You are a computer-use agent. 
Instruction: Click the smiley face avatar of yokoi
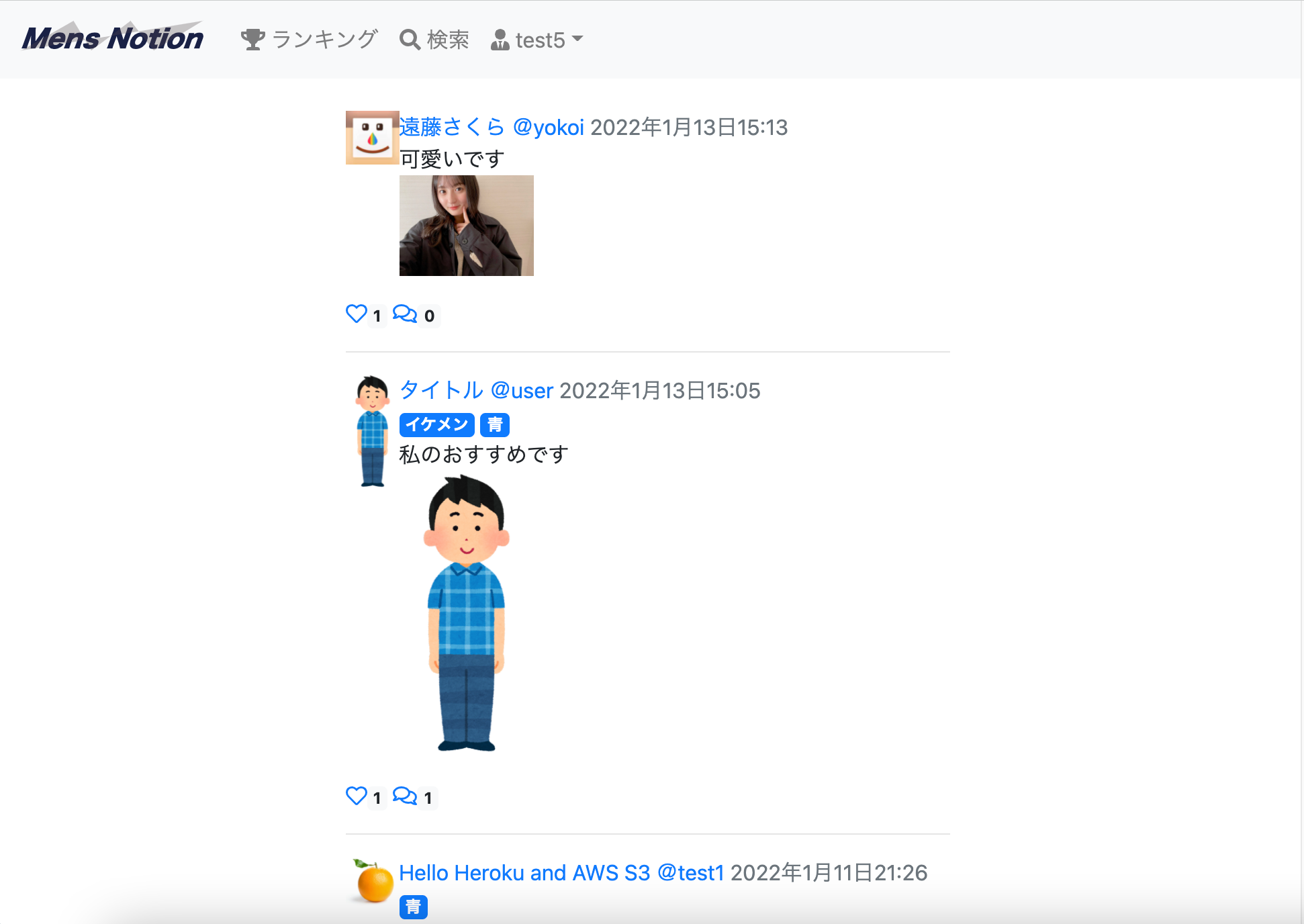click(372, 138)
